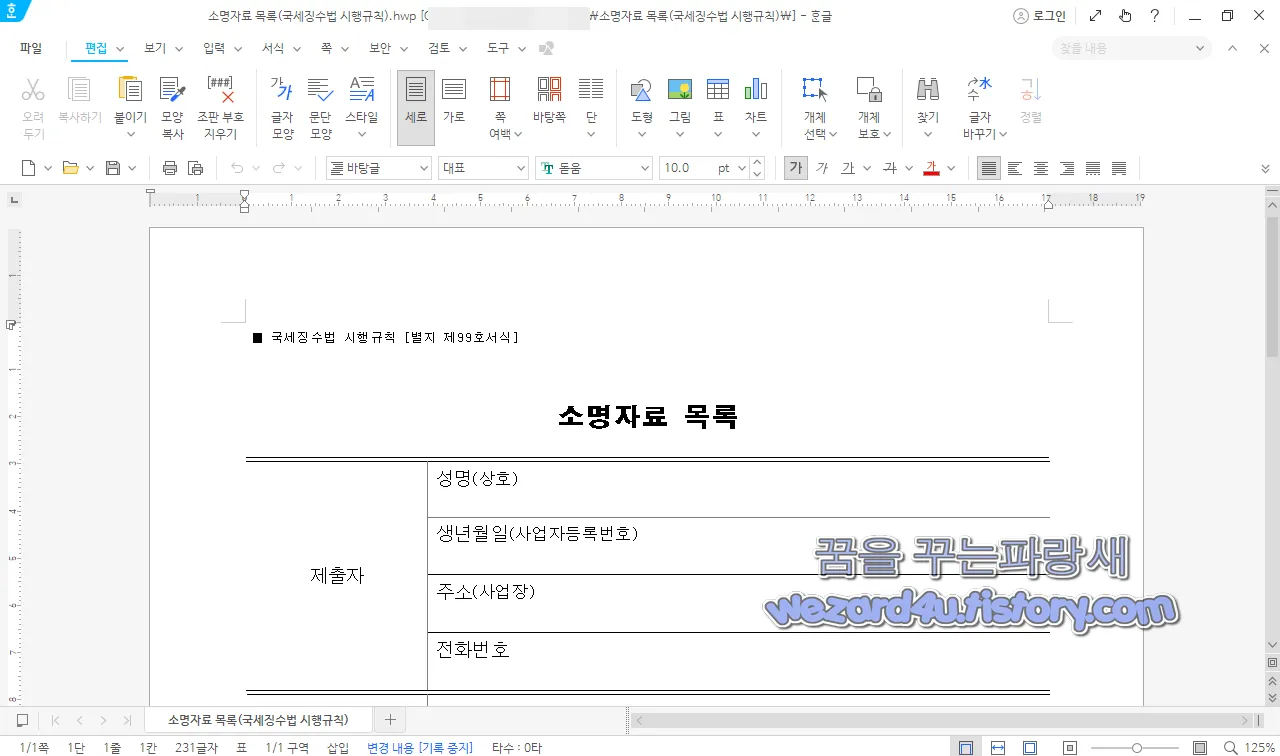Set page orientation to 세로 (portrait)
The height and width of the screenshot is (756, 1280).
point(416,107)
